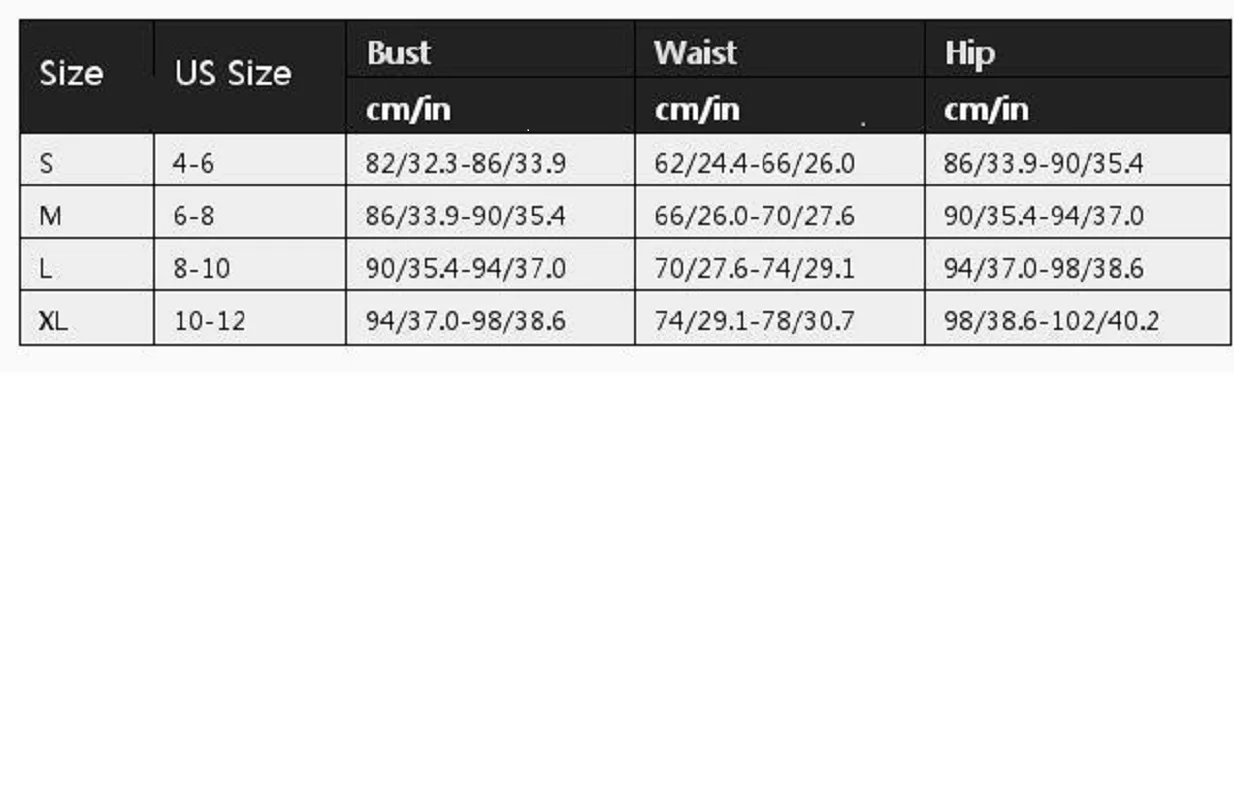Select the size M row label
The image size is (1234, 800).
coord(50,216)
